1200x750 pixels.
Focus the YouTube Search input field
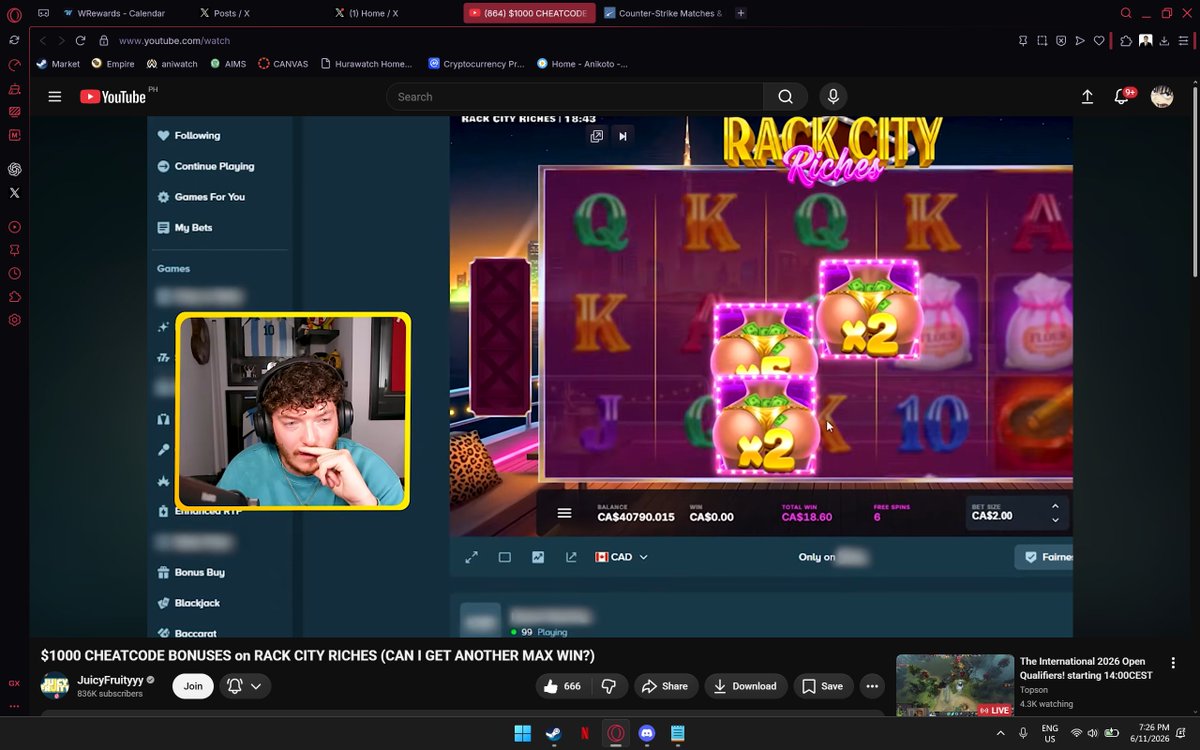(575, 97)
